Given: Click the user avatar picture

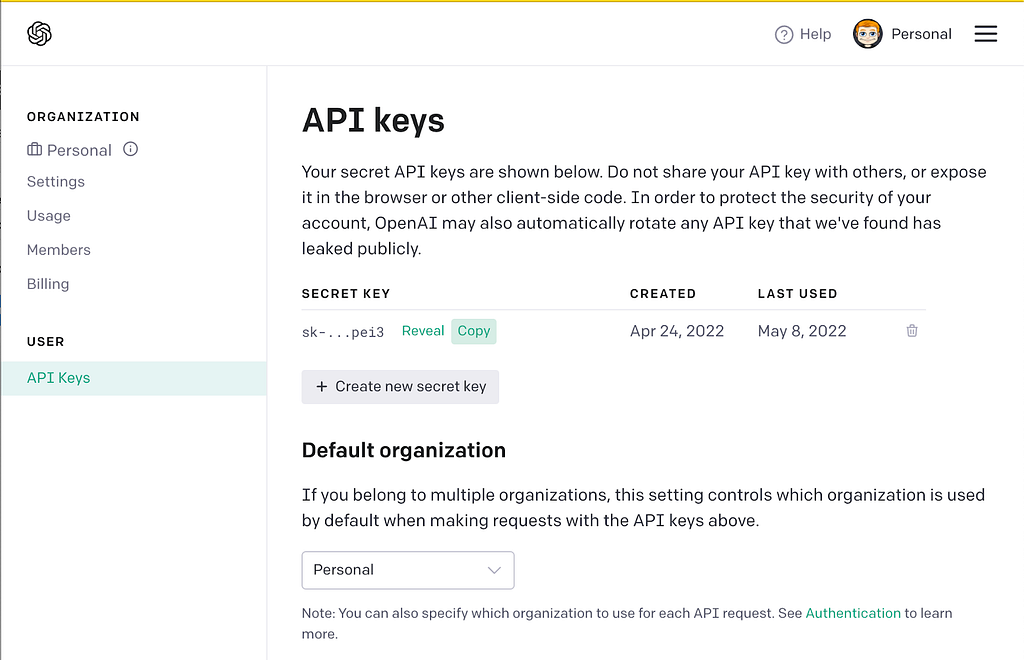Looking at the screenshot, I should tap(867, 34).
